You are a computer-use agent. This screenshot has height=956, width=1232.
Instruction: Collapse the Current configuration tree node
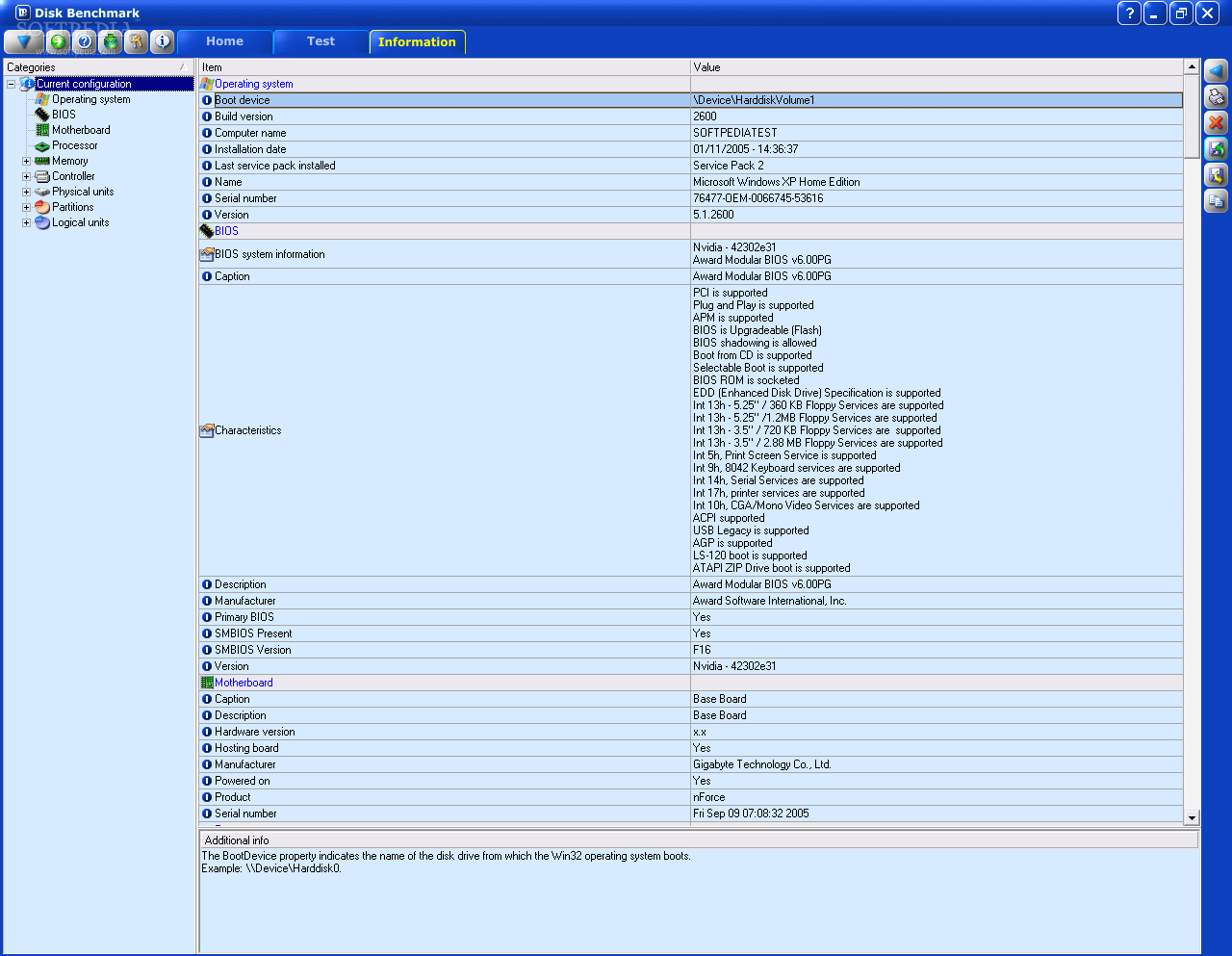click(x=12, y=84)
